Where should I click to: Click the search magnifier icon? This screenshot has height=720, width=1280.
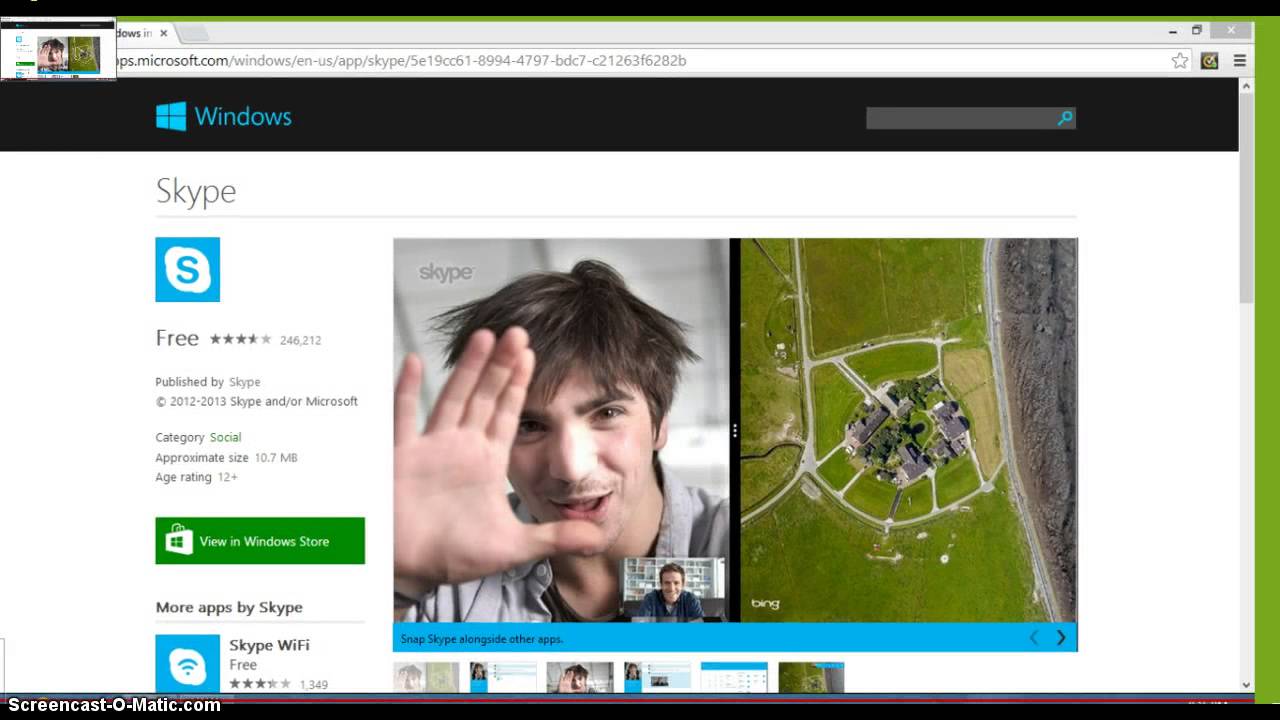point(1065,118)
